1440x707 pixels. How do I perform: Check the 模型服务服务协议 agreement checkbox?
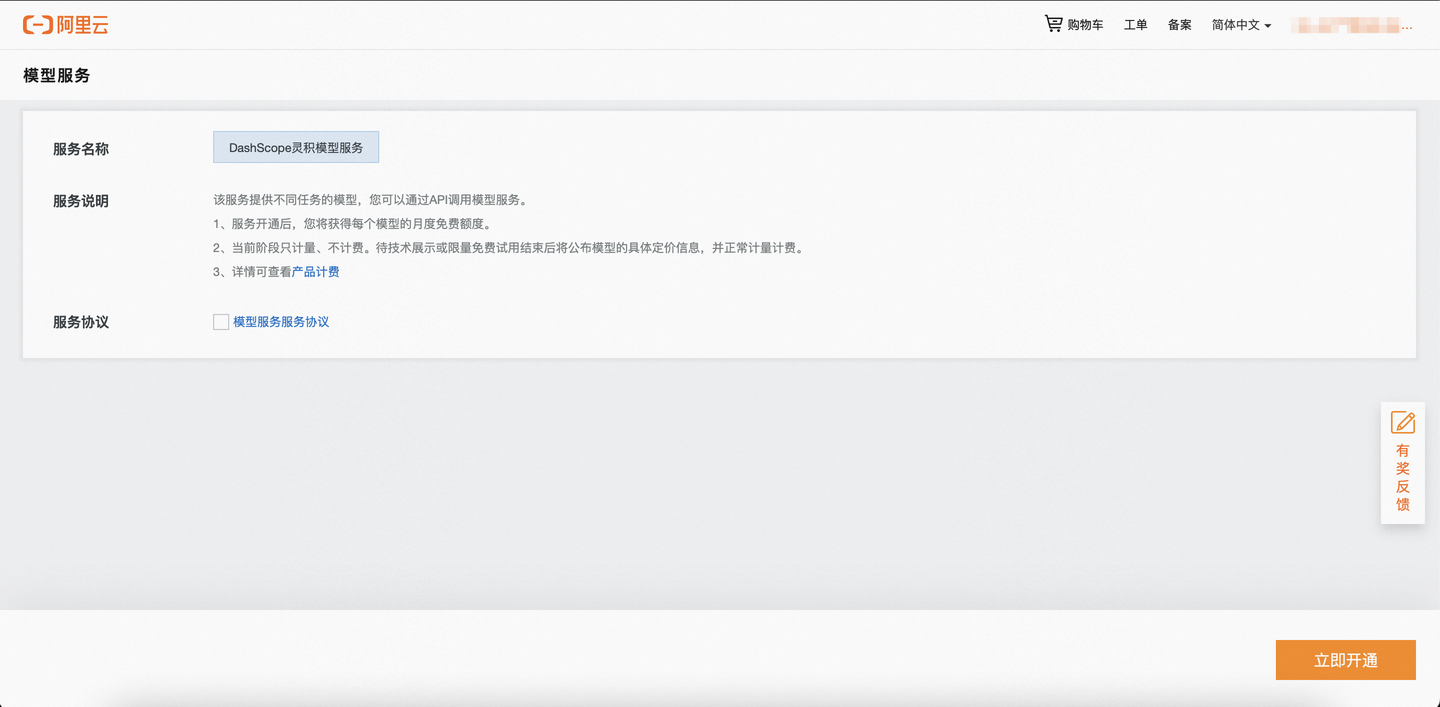coord(220,321)
